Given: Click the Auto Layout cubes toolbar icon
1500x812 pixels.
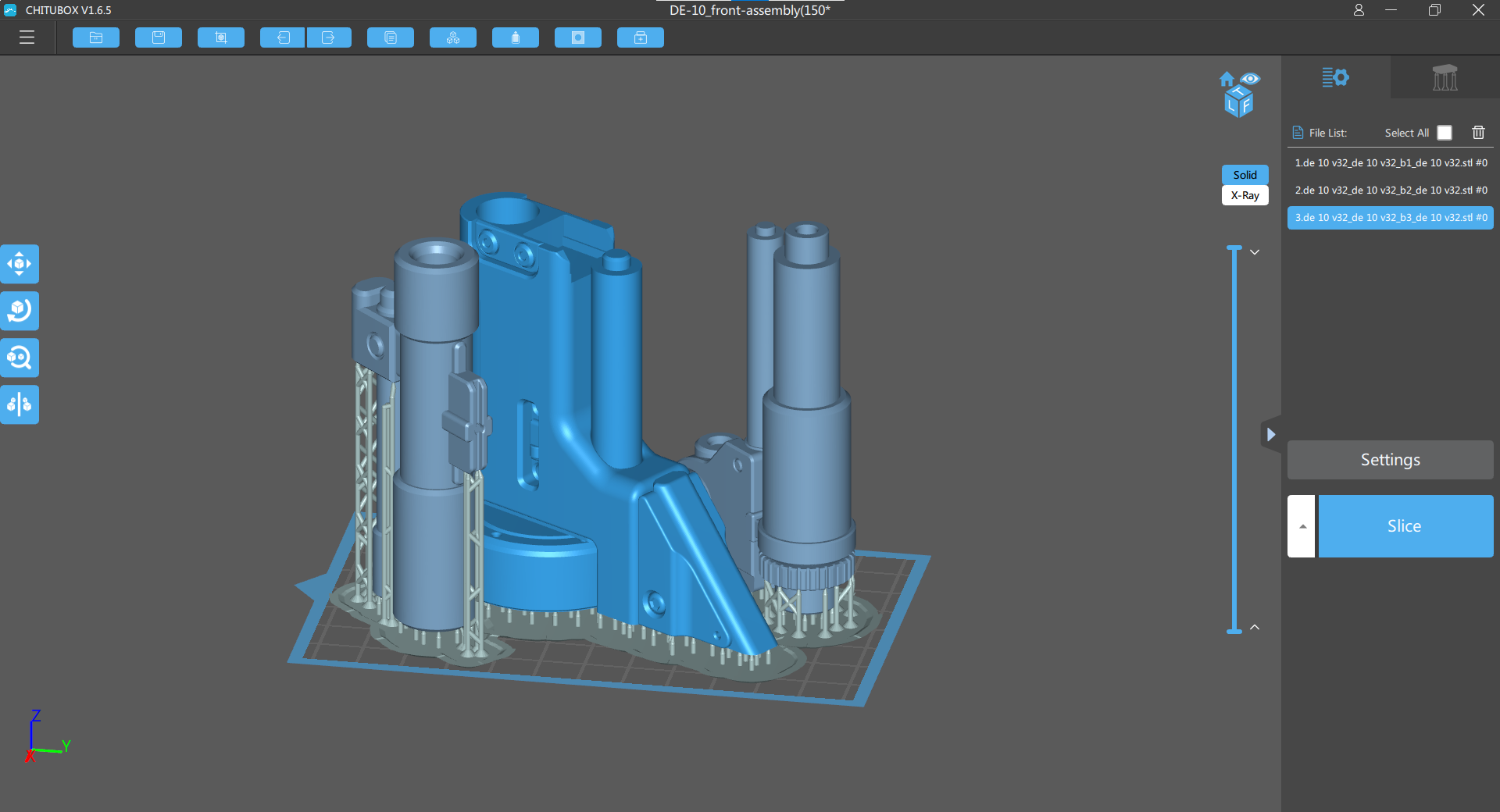Looking at the screenshot, I should 453,37.
